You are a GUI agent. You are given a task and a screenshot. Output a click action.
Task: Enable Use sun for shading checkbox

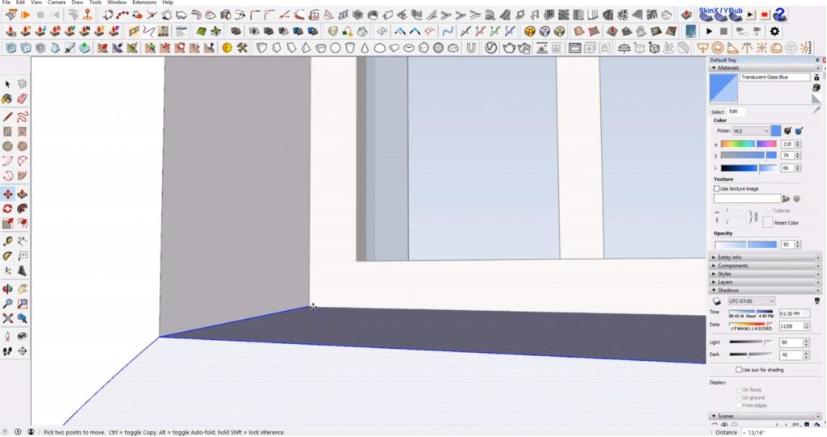(x=738, y=370)
